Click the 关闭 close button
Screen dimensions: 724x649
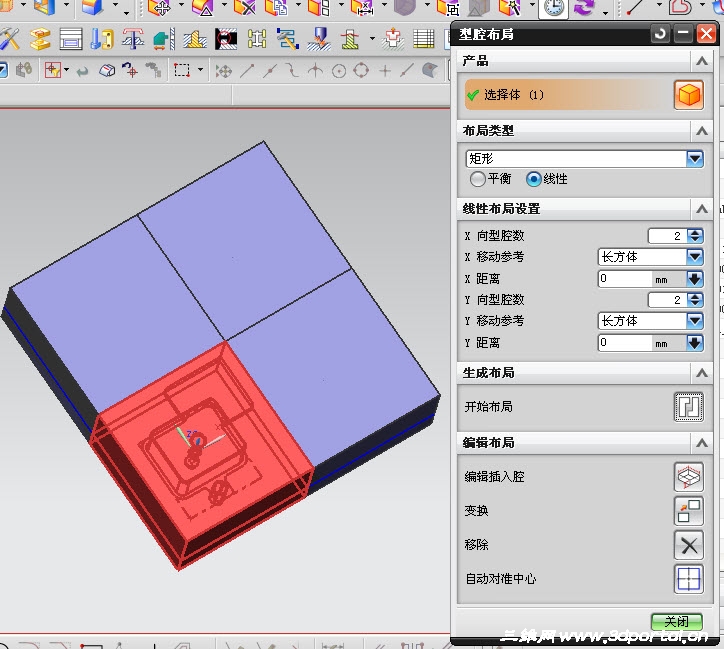coord(676,622)
